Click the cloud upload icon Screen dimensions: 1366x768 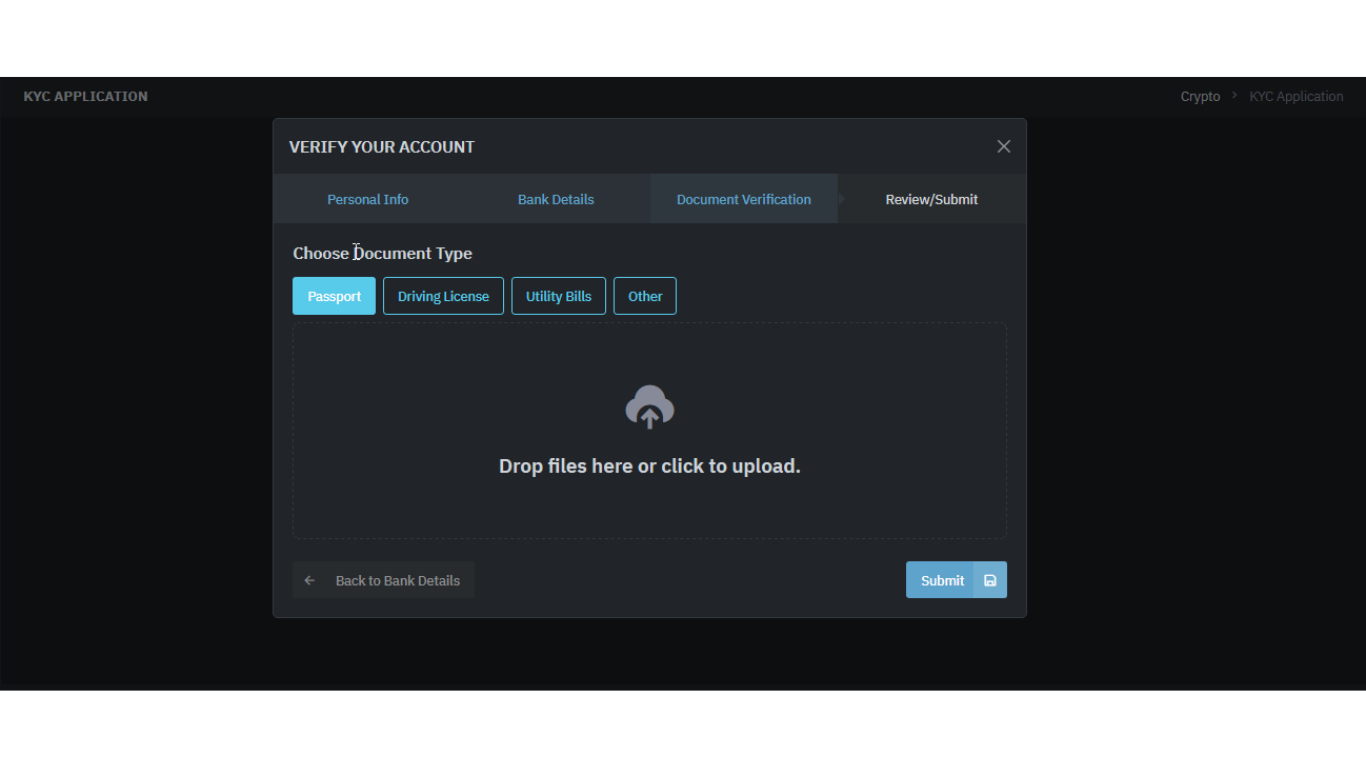point(649,407)
